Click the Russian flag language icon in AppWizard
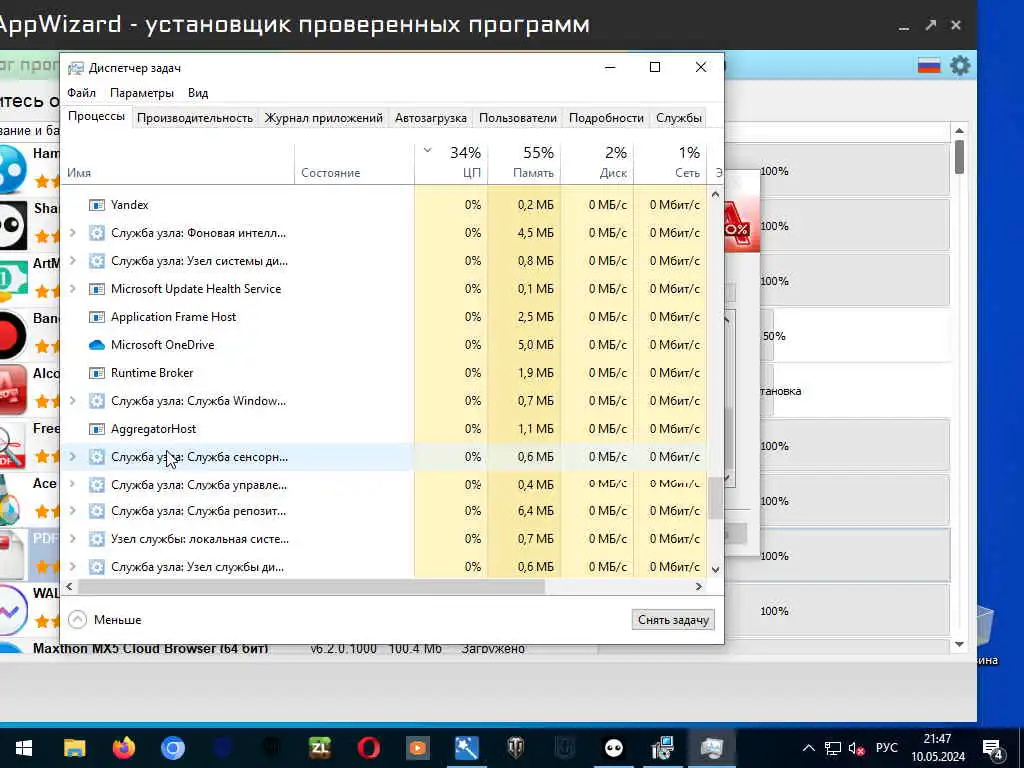This screenshot has height=768, width=1024. (929, 65)
